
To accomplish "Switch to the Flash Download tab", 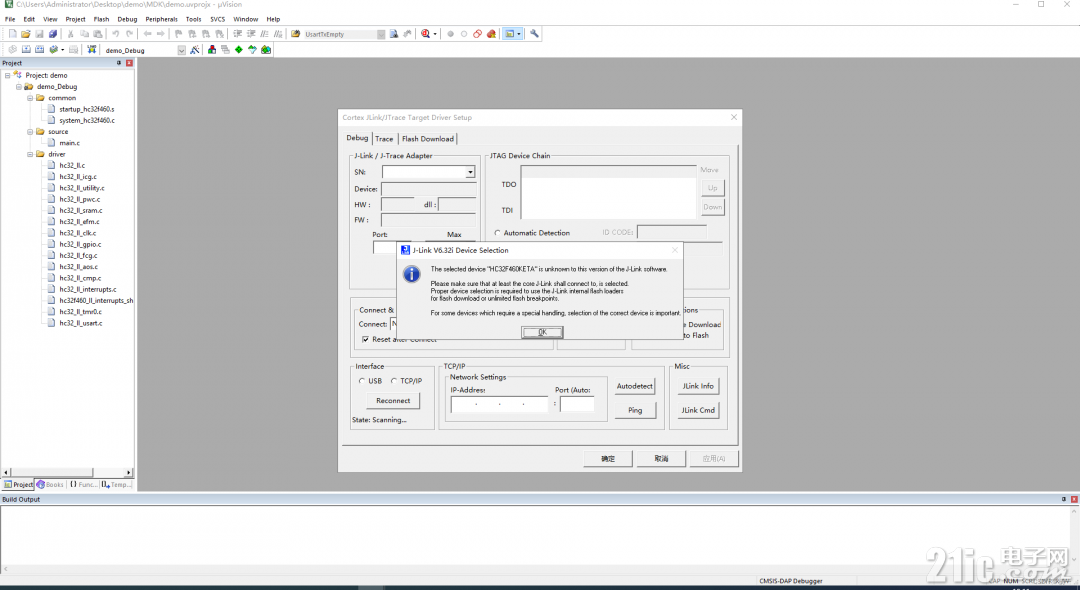I will pos(428,139).
